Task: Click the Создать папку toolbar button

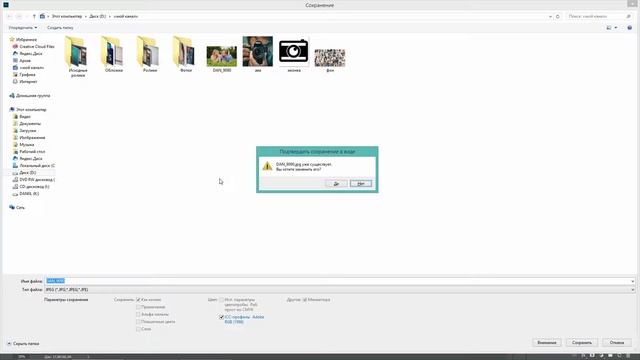Action: tap(60, 28)
